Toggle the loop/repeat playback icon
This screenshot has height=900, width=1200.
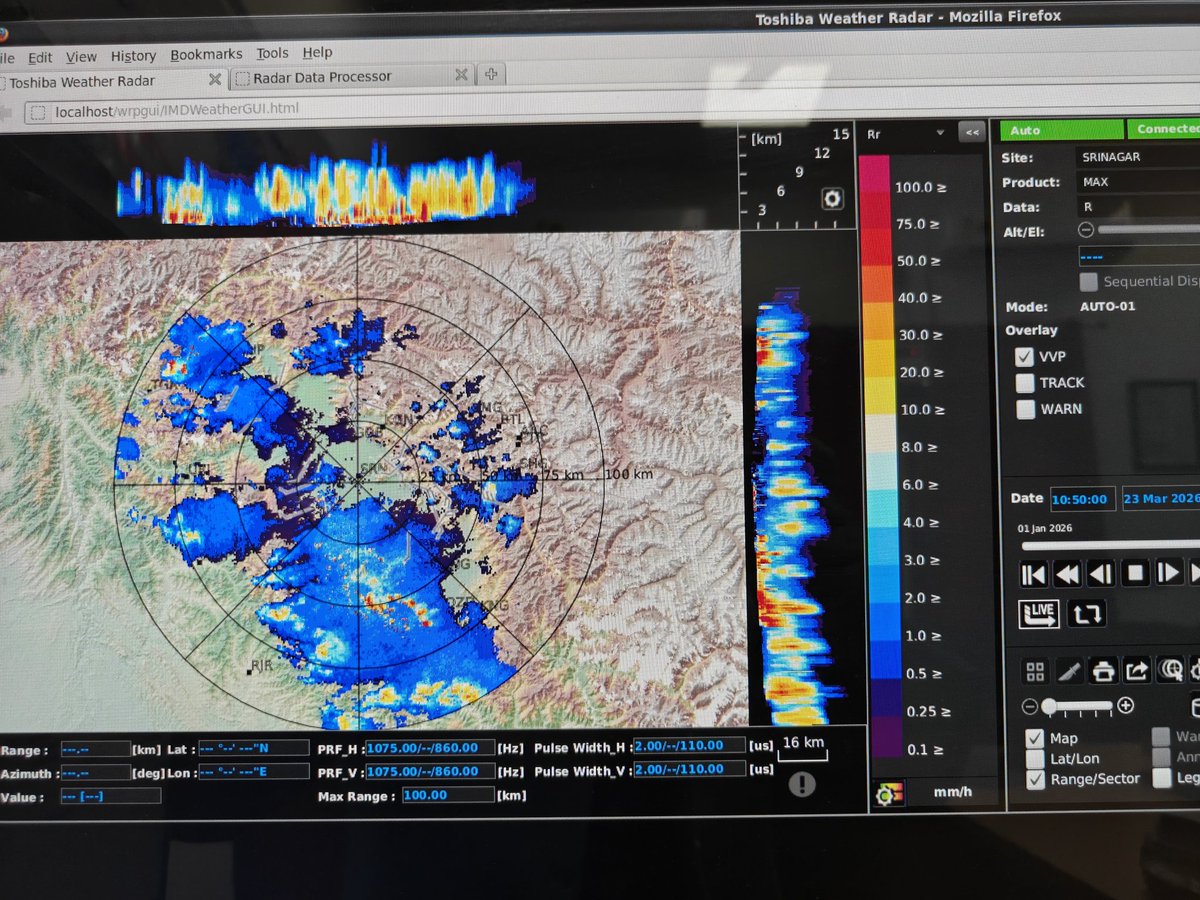click(x=1086, y=613)
